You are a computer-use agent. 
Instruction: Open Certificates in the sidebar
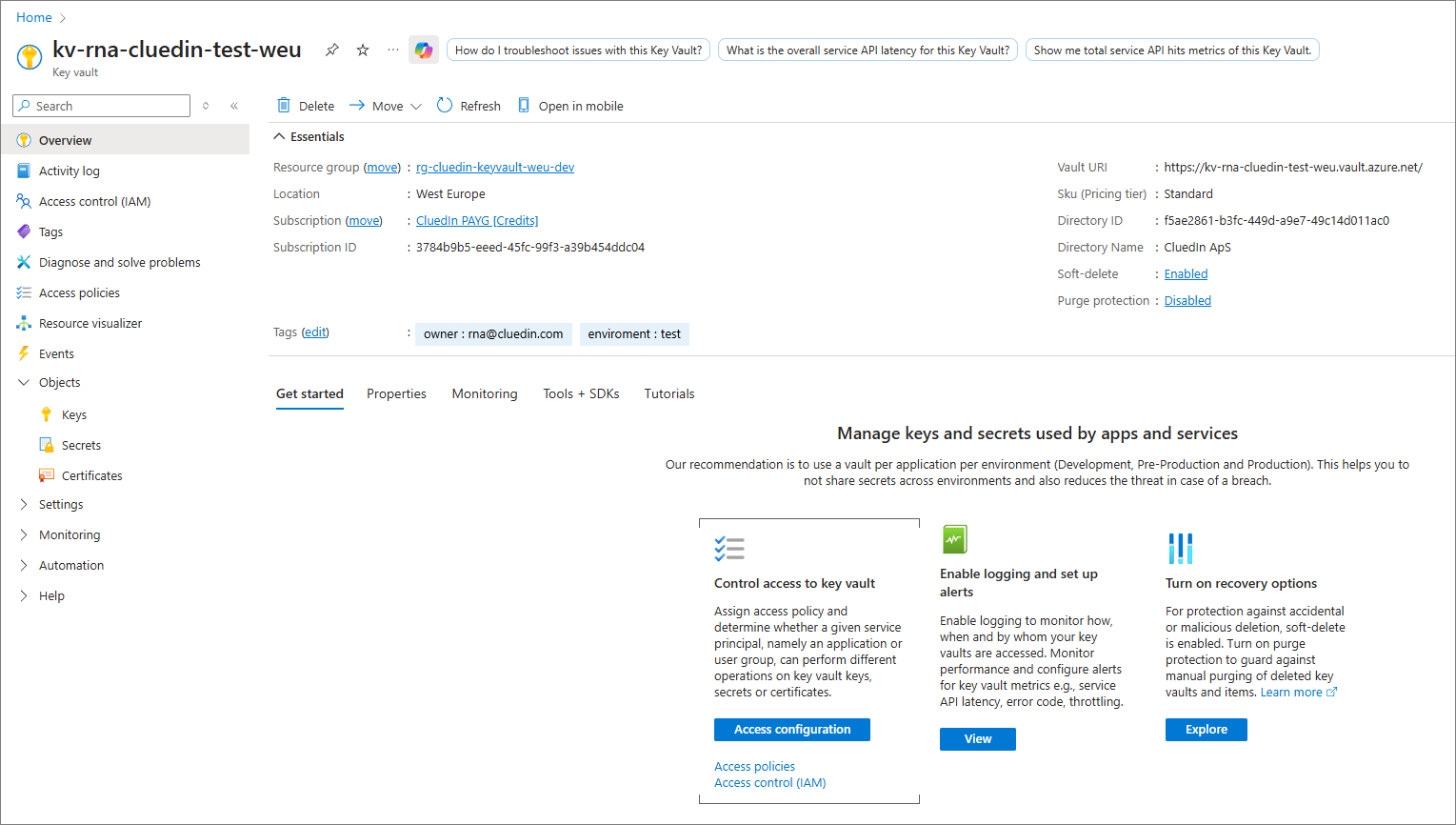91,475
